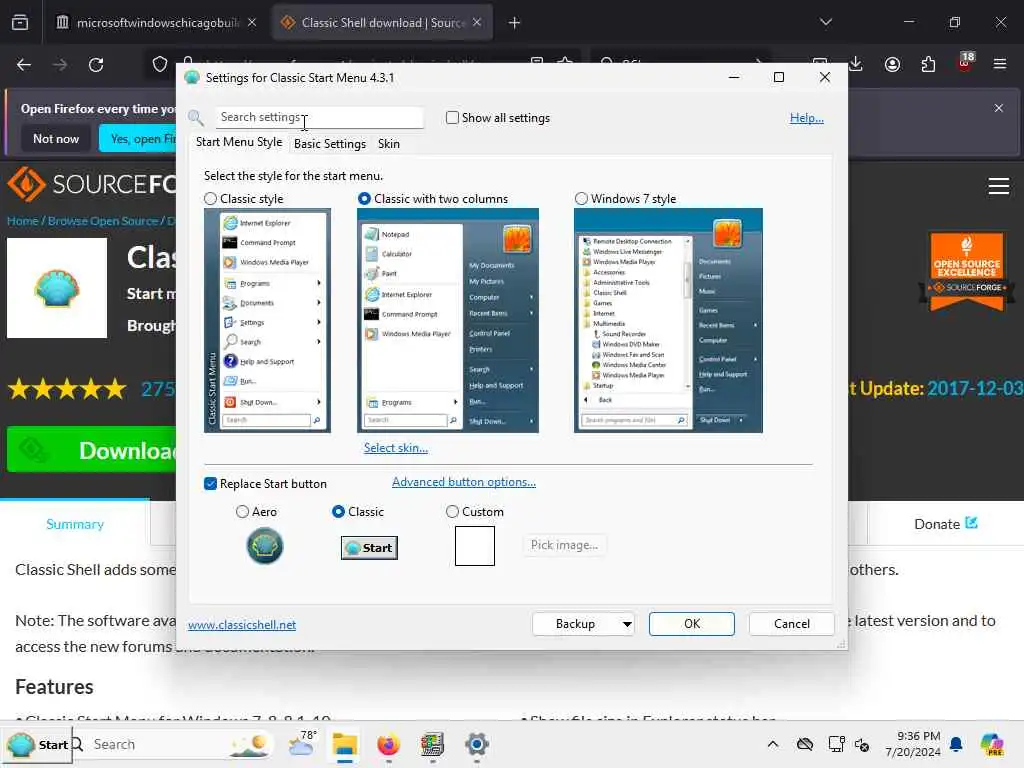
Task: Expand the Firefox list all tabs chevron
Action: [x=826, y=22]
